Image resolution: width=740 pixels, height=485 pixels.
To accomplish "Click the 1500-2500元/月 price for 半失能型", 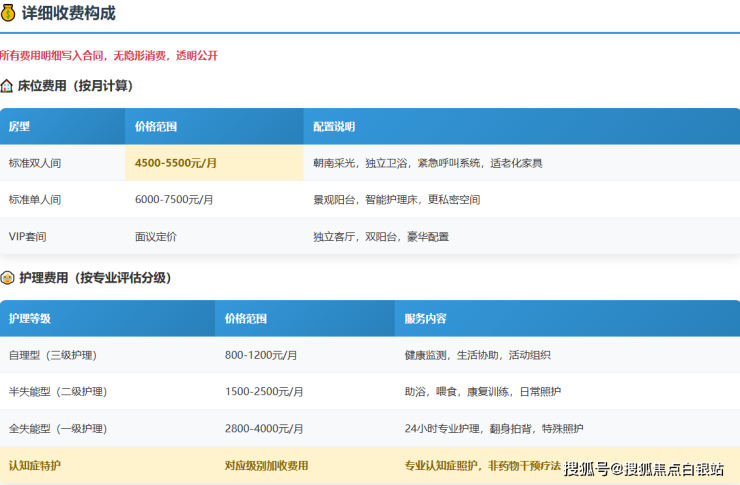I will 264,392.
